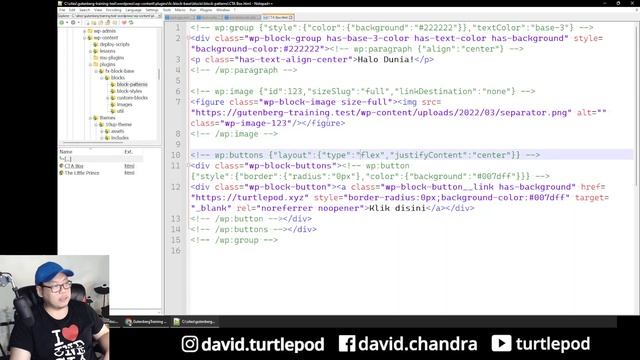640x360 pixels.
Task: Click the webcam video overlay
Action: coord(55,308)
